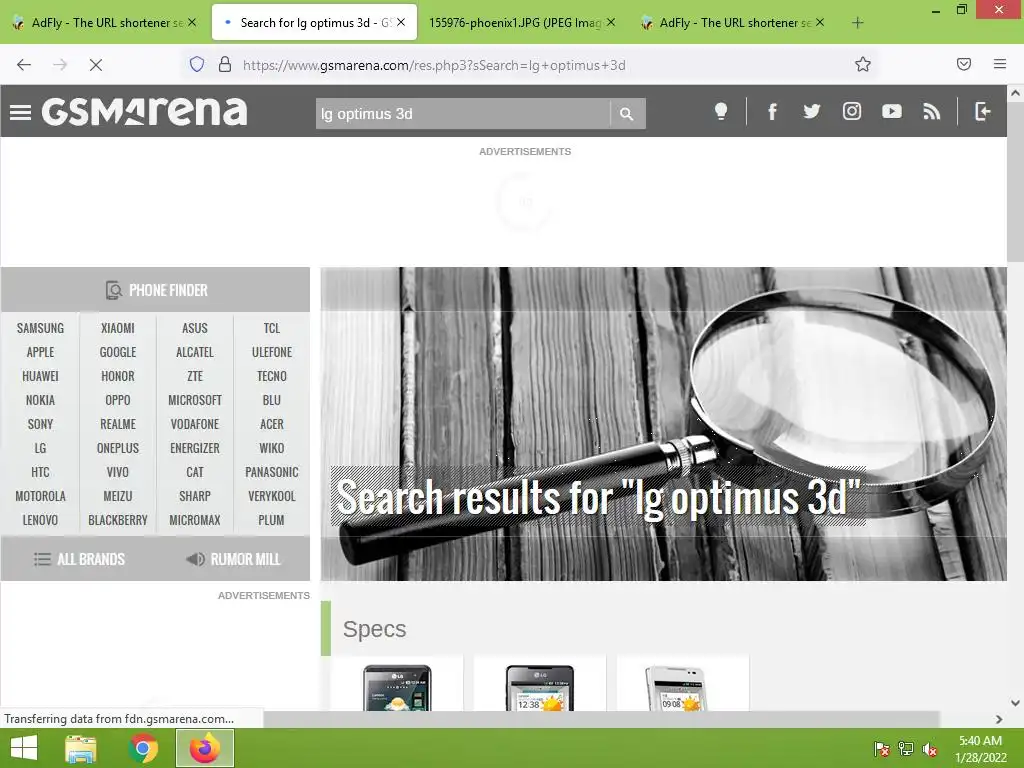Open GSMArena Twitter icon

tap(812, 111)
